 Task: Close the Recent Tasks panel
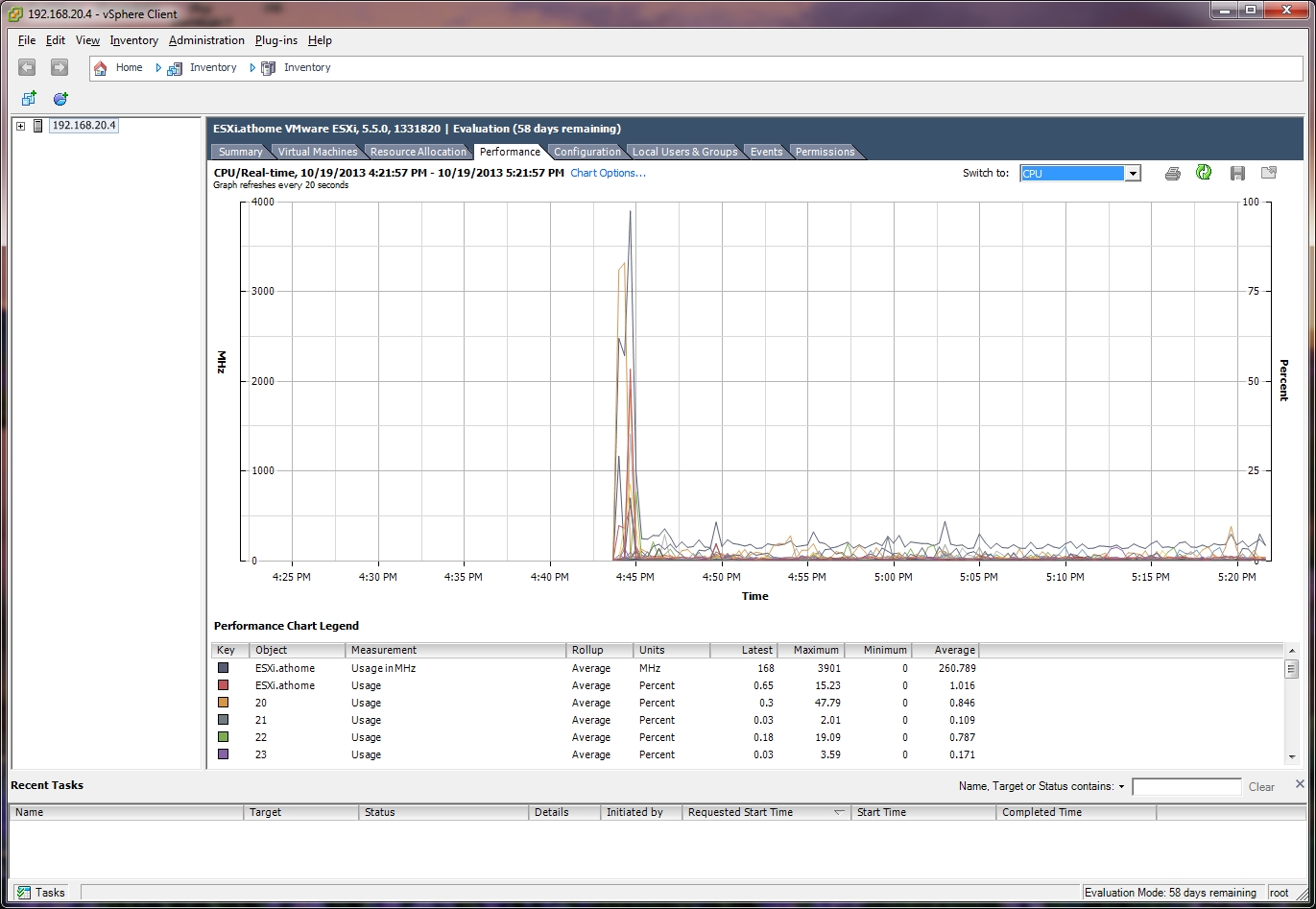pos(1300,784)
